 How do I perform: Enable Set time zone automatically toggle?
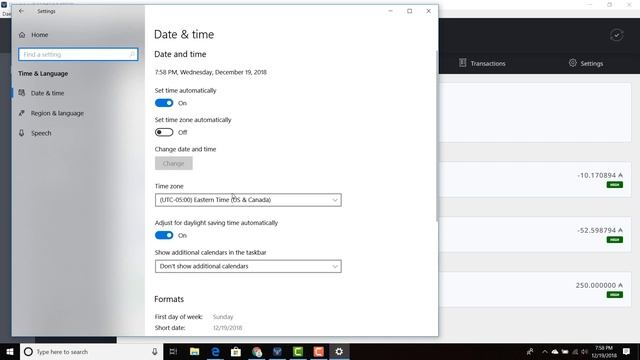coord(164,132)
